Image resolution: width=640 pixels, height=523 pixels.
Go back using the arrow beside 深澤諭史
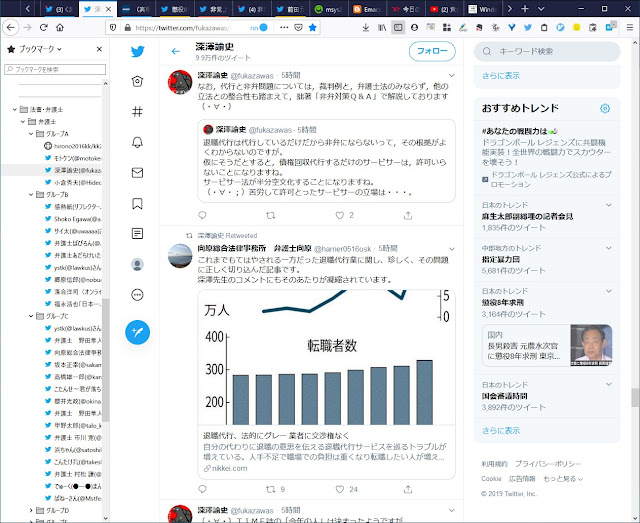click(176, 51)
